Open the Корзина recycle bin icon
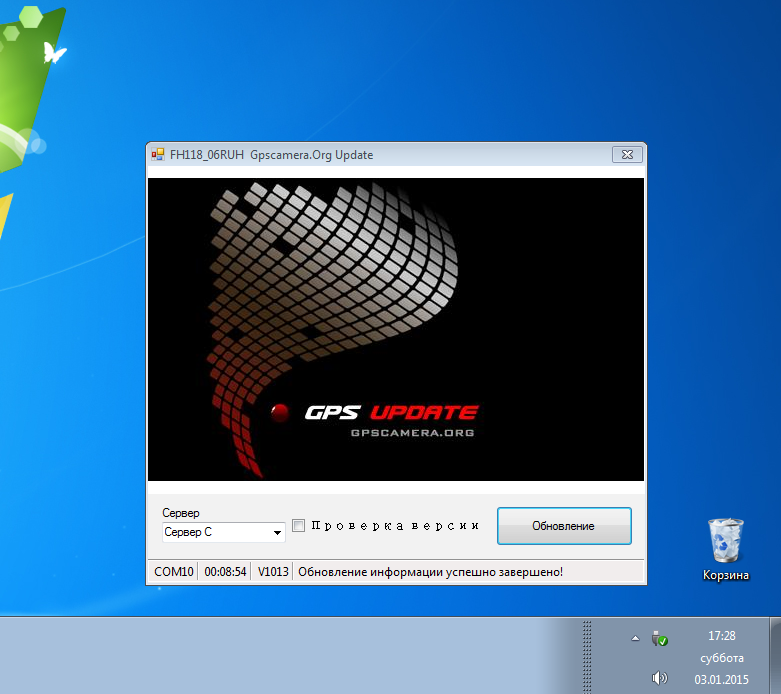The height and width of the screenshot is (694, 781). 726,549
